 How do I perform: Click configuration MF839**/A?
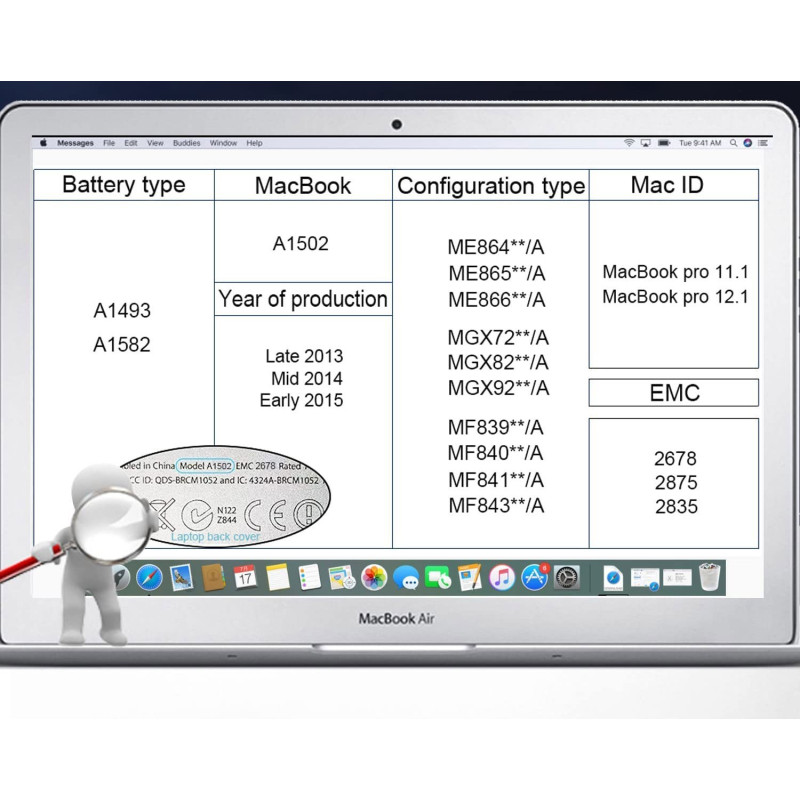click(495, 428)
